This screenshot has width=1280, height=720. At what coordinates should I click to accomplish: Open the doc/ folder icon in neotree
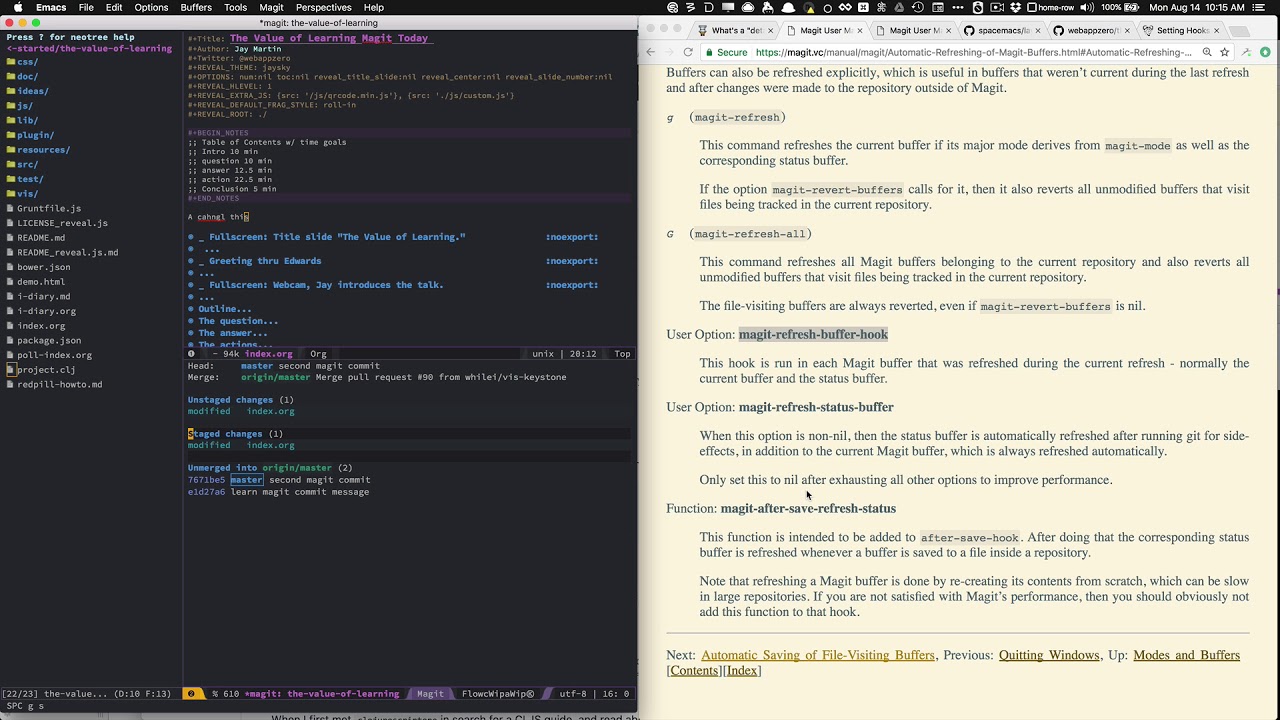pyautogui.click(x=11, y=76)
